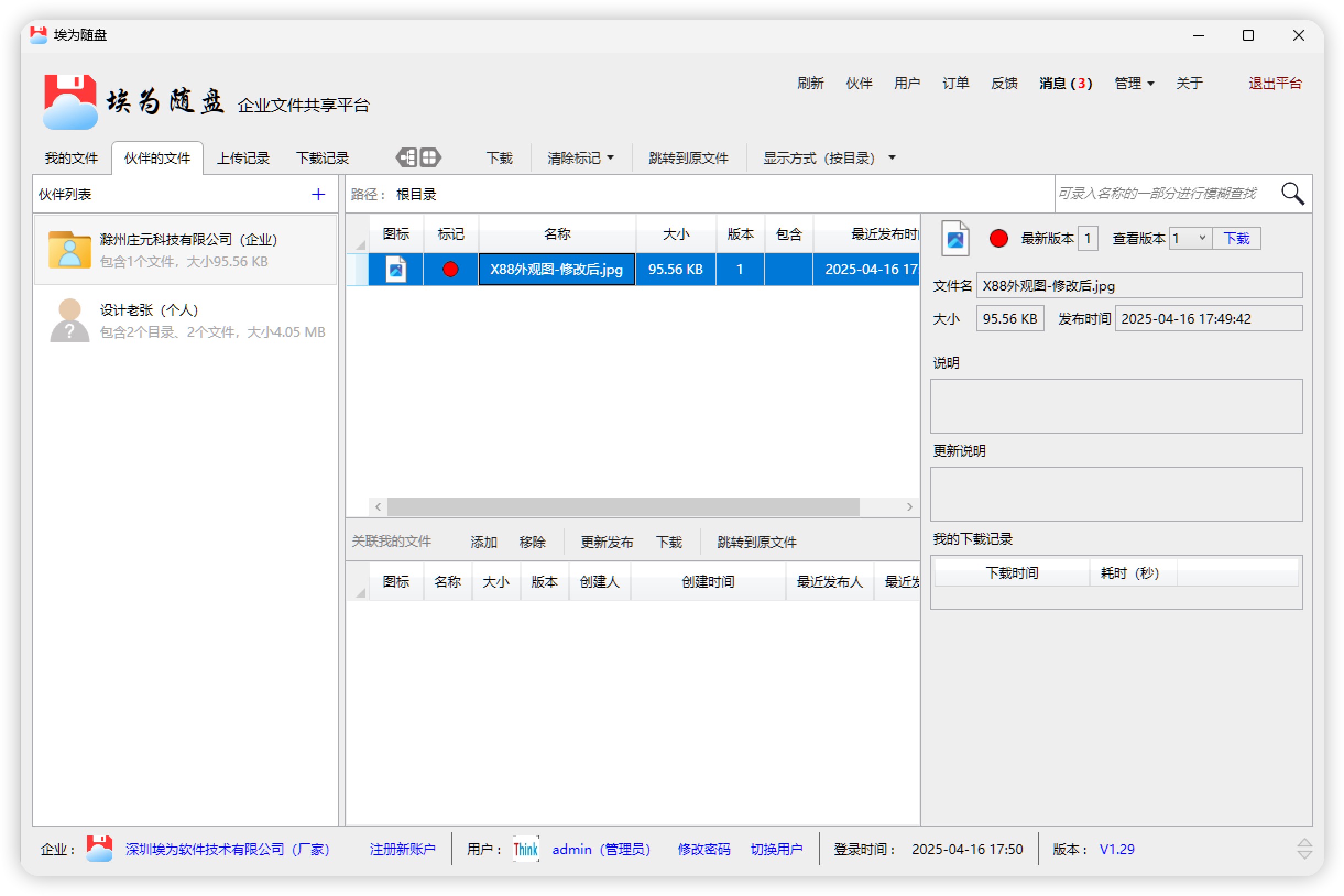The width and height of the screenshot is (1344, 896).
Task: Click the 95.56 KB size cell
Action: point(675,269)
